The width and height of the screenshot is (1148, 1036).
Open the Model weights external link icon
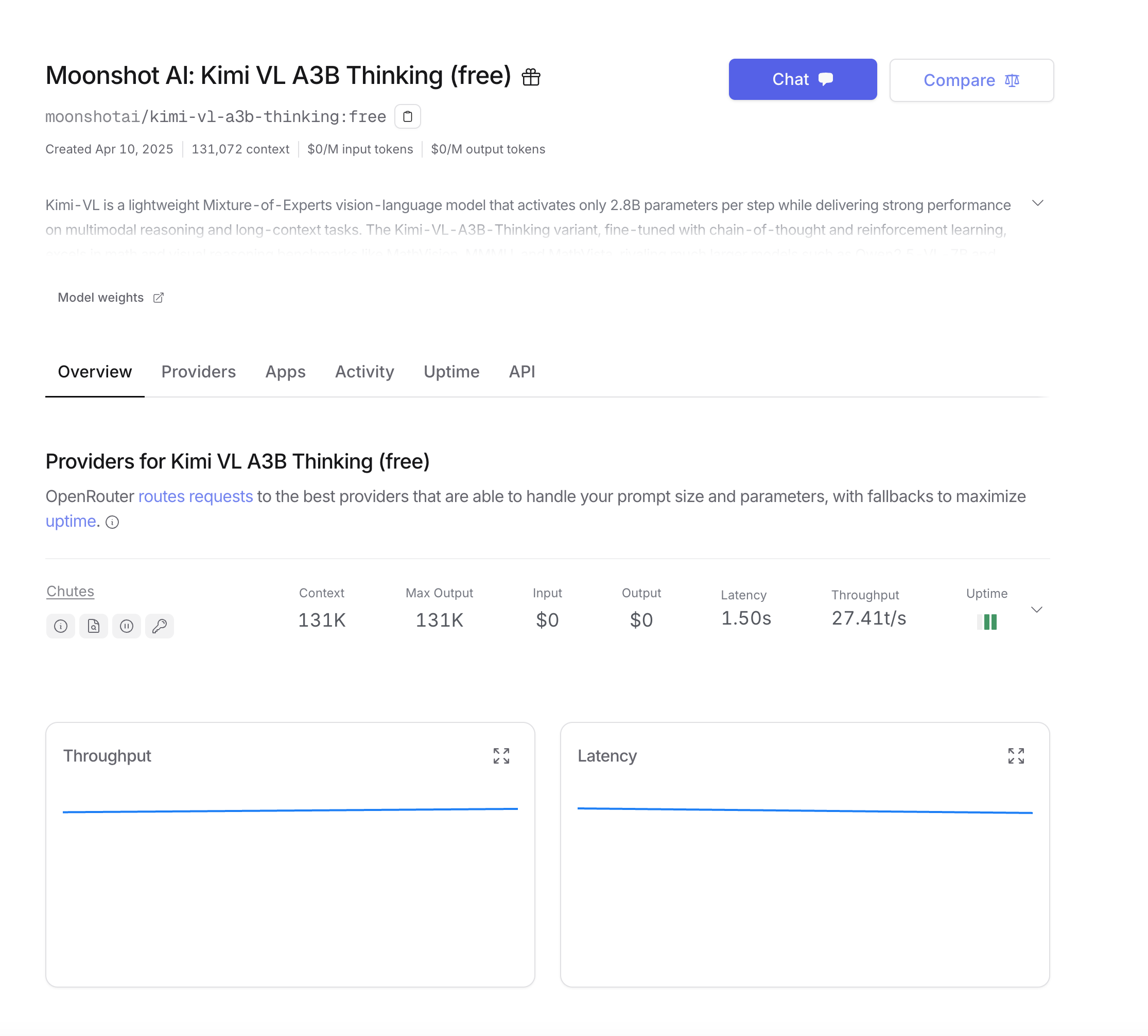coord(158,298)
